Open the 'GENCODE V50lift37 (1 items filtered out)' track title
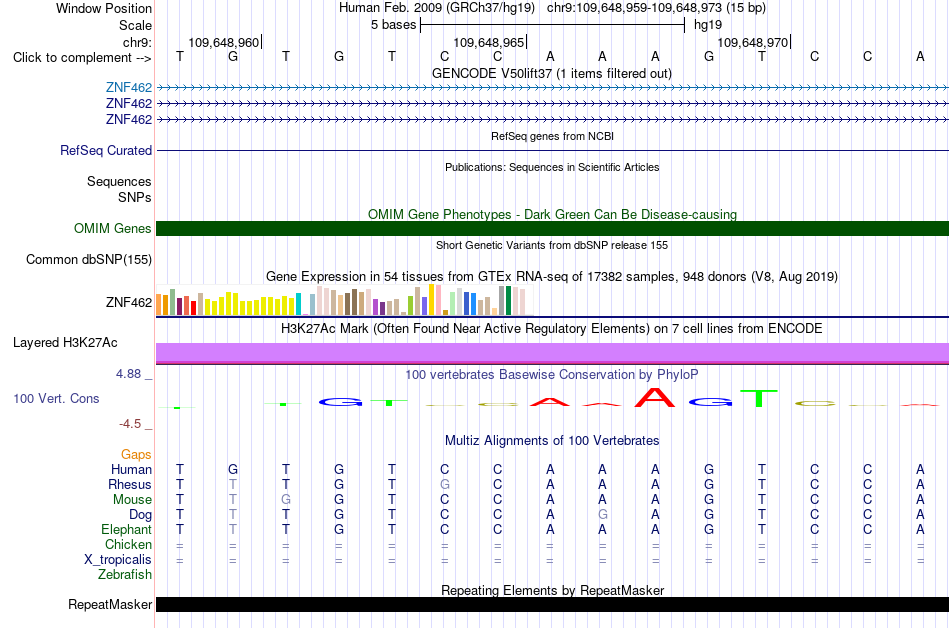 click(x=552, y=73)
